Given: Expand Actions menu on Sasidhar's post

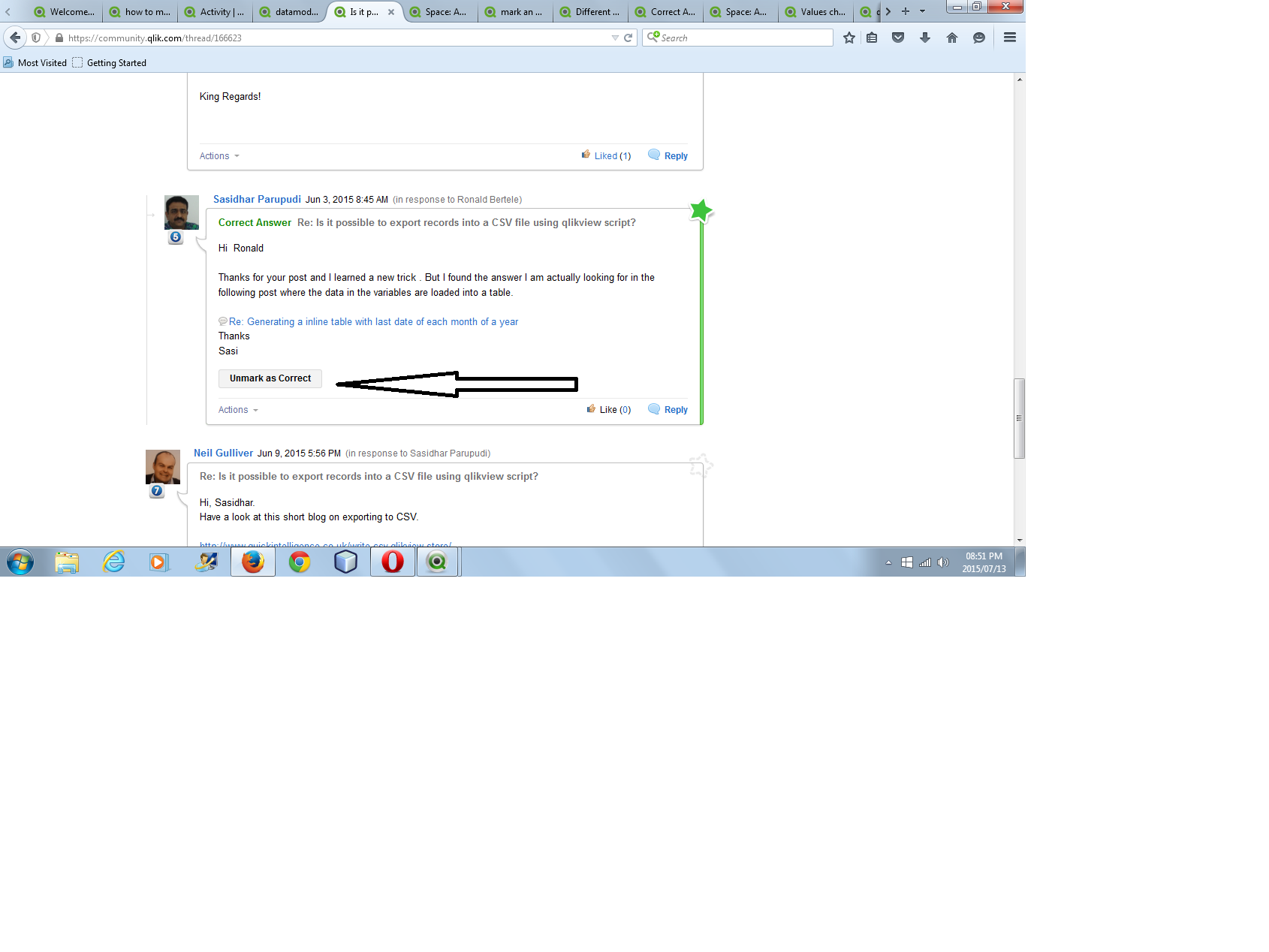Looking at the screenshot, I should [x=238, y=410].
